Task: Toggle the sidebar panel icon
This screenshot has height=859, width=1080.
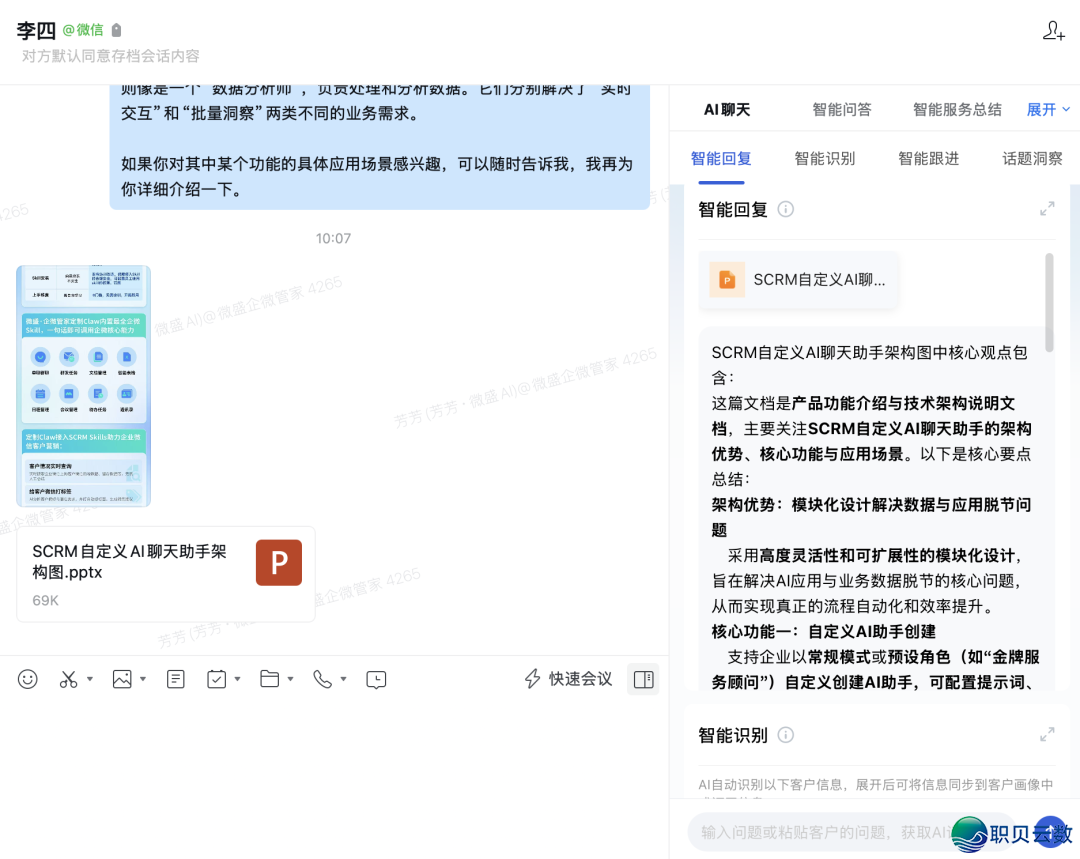Action: 643,679
